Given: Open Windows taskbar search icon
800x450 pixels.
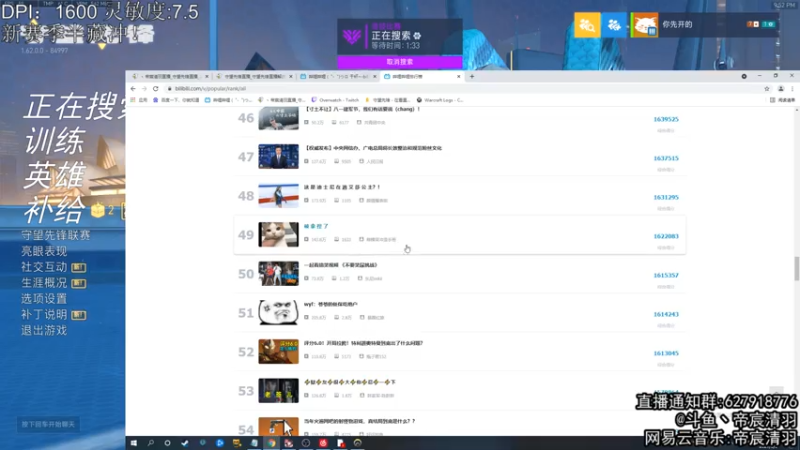Looking at the screenshot, I should click(x=151, y=443).
